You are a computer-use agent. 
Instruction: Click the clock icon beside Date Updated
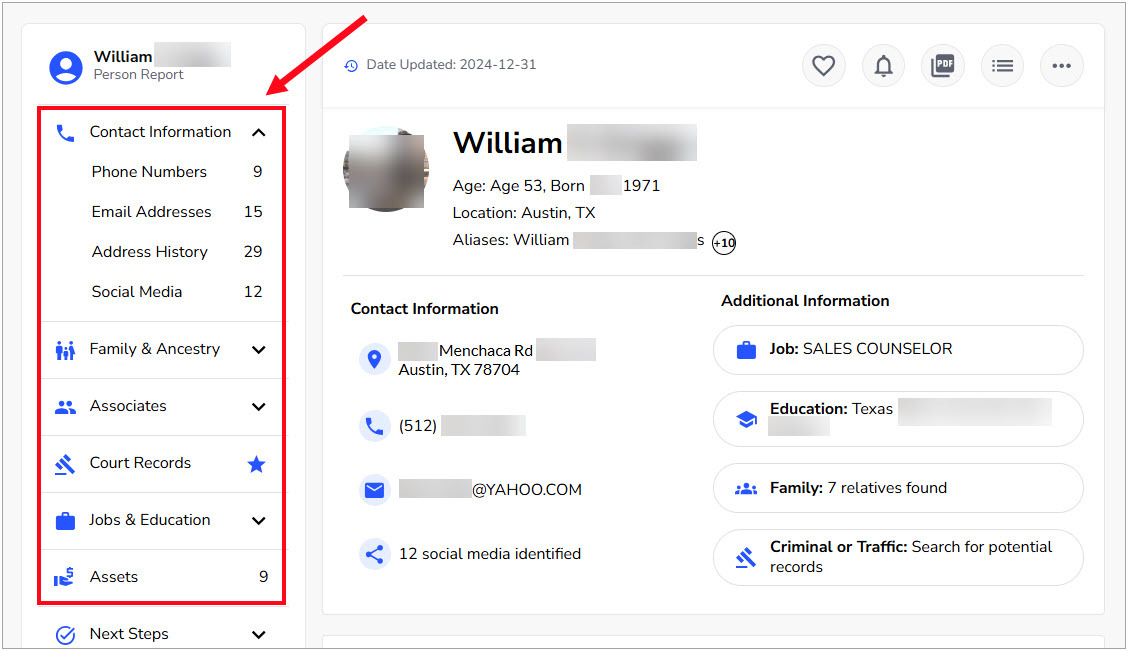[x=351, y=64]
